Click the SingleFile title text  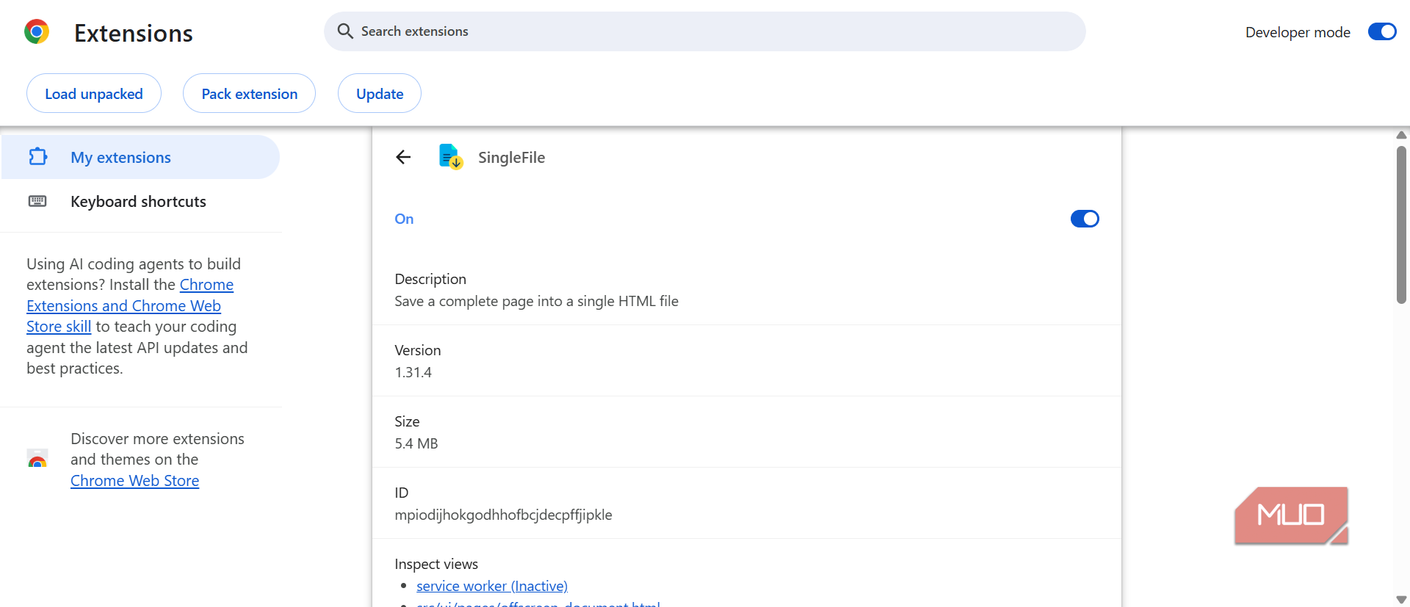click(x=511, y=157)
